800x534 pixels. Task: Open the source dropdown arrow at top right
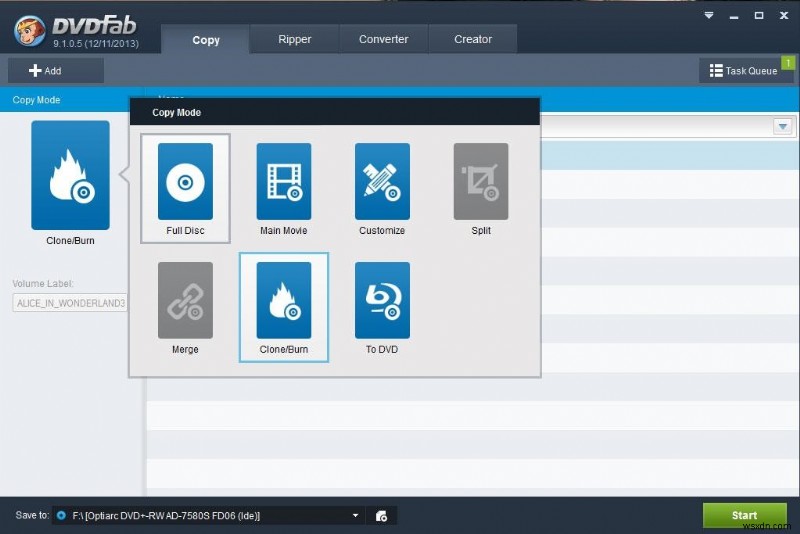(783, 126)
